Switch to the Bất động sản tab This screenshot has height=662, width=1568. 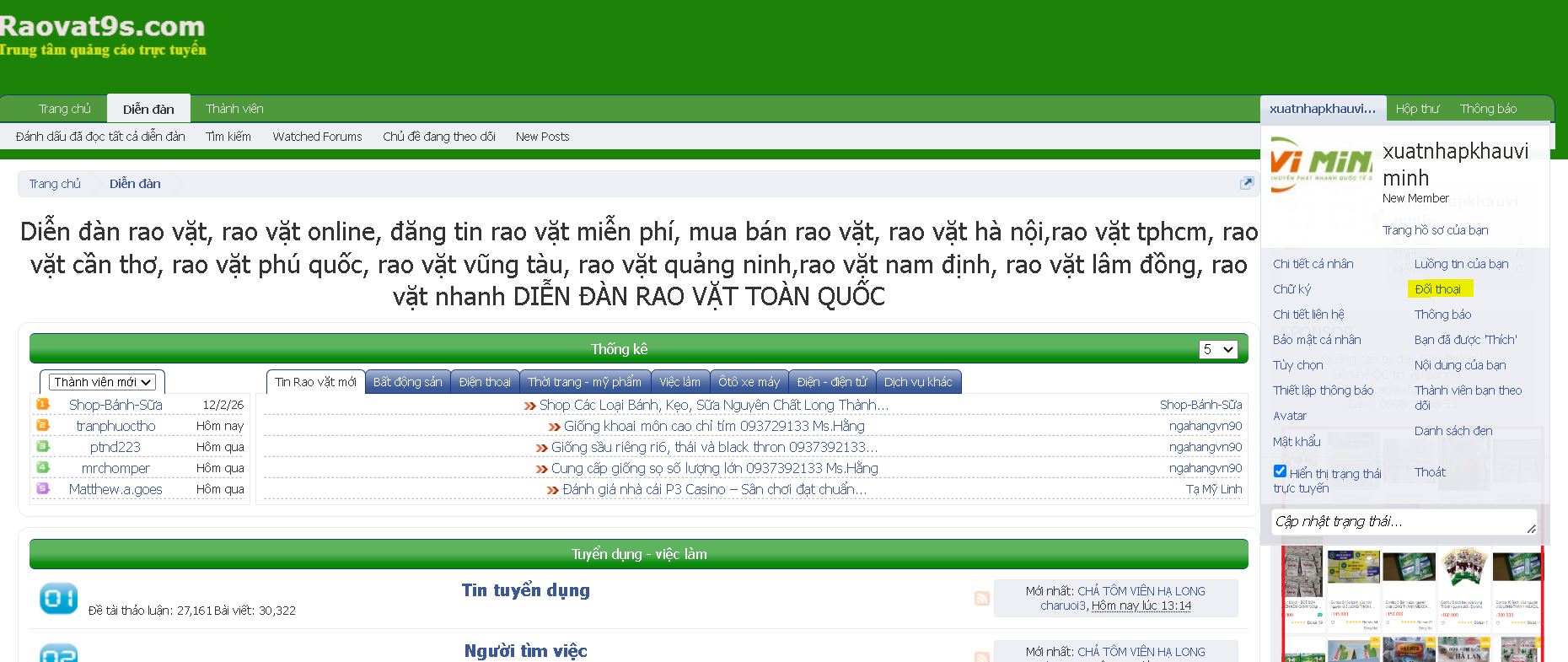[407, 382]
